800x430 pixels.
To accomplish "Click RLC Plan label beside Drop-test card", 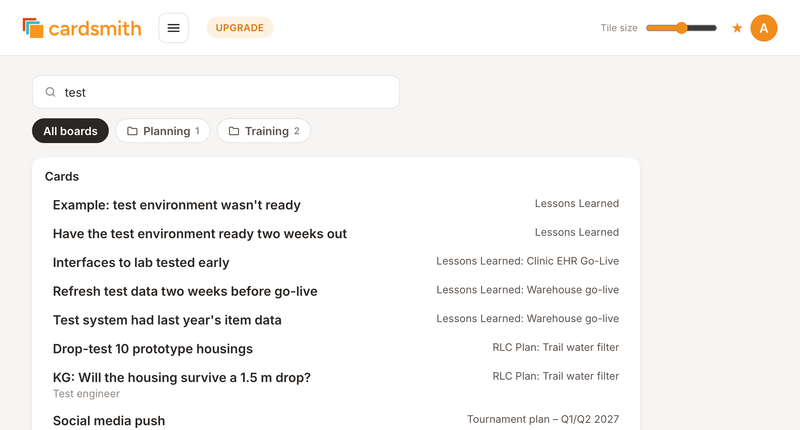I will [556, 347].
